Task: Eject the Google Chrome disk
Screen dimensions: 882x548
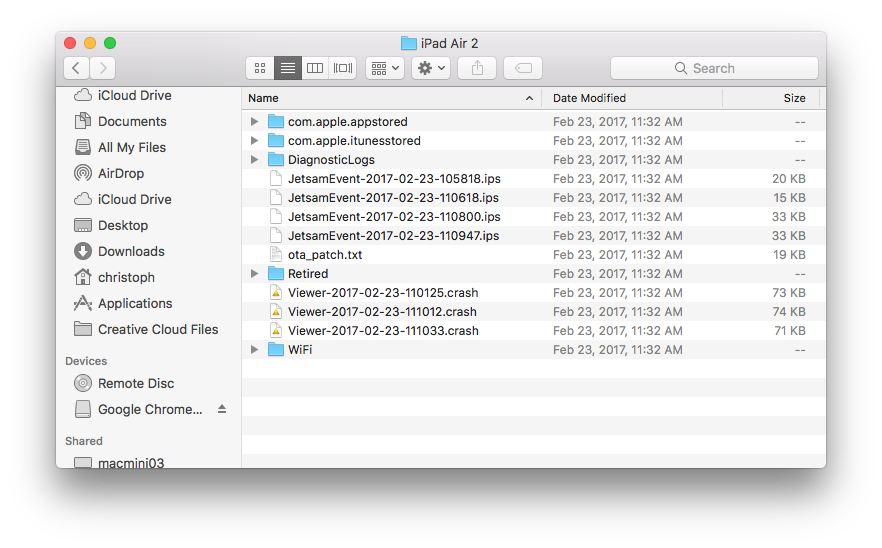Action: click(x=222, y=410)
